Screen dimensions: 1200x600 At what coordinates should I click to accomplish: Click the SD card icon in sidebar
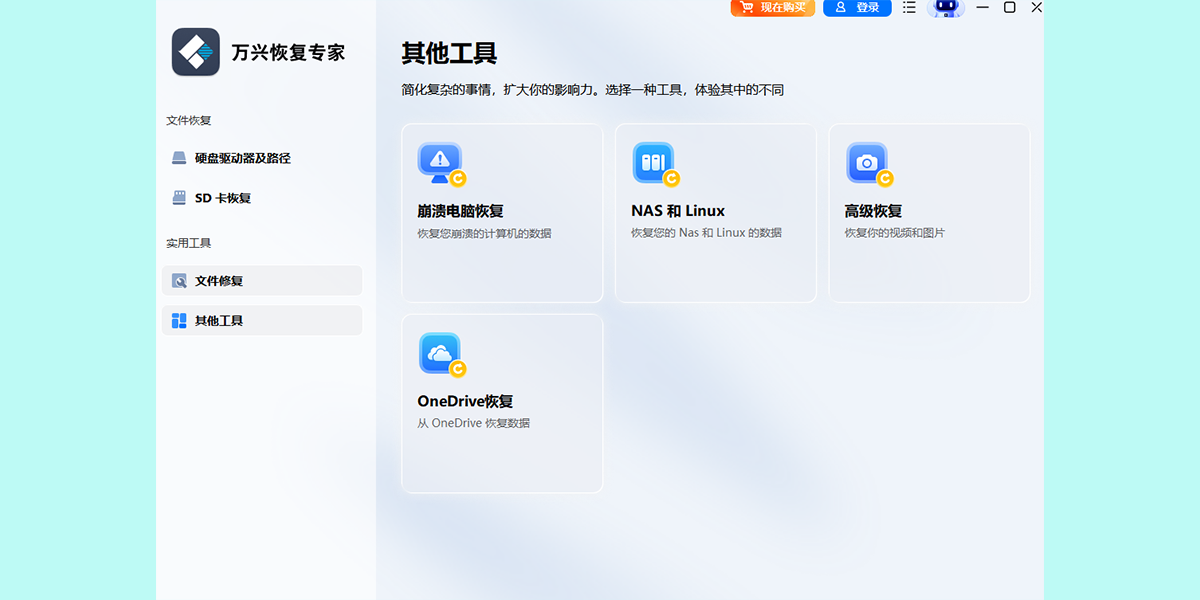[x=179, y=198]
